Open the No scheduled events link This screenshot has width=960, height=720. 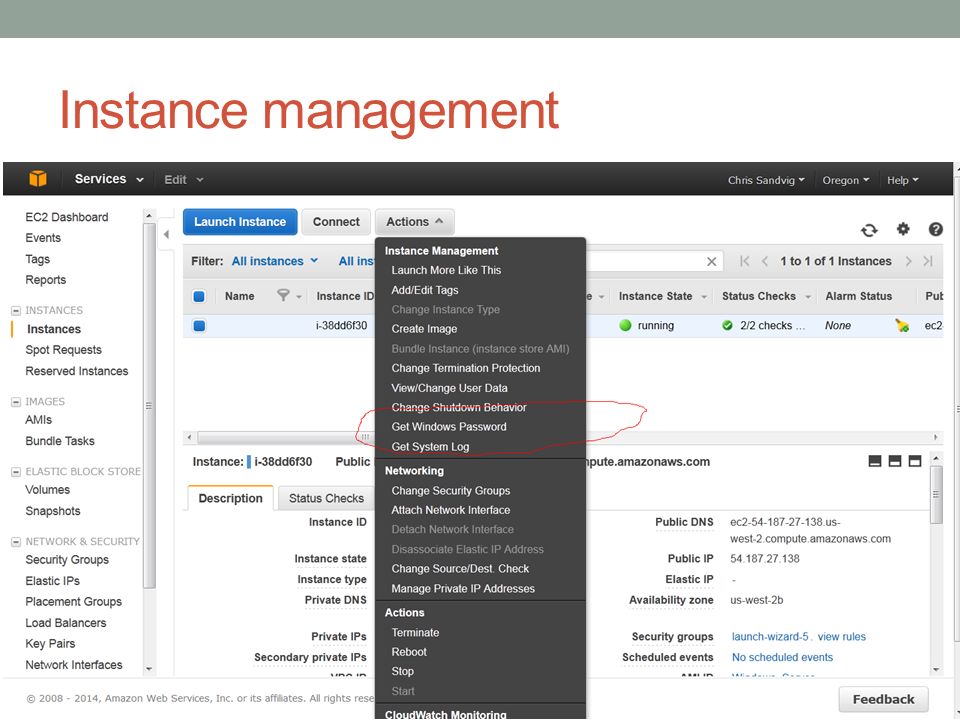pos(782,657)
